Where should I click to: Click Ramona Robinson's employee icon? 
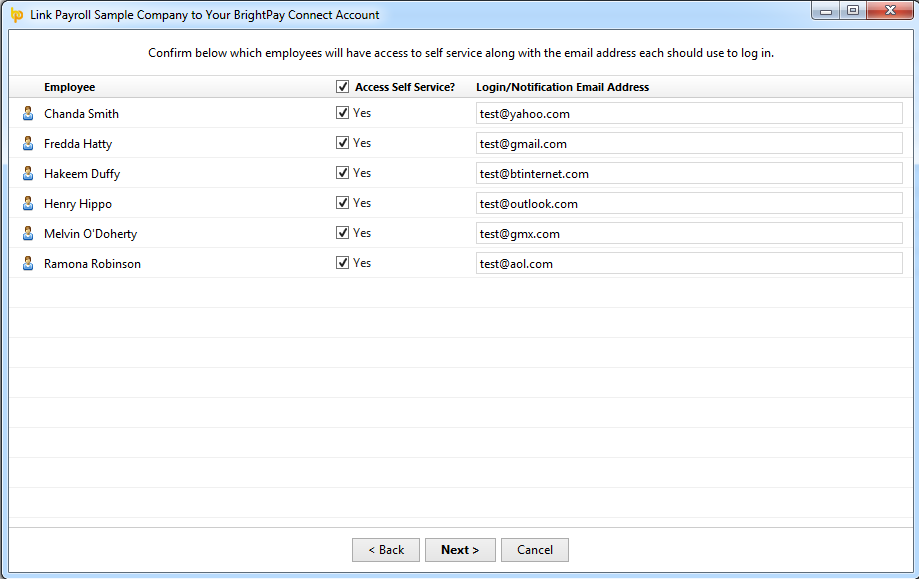[28, 264]
